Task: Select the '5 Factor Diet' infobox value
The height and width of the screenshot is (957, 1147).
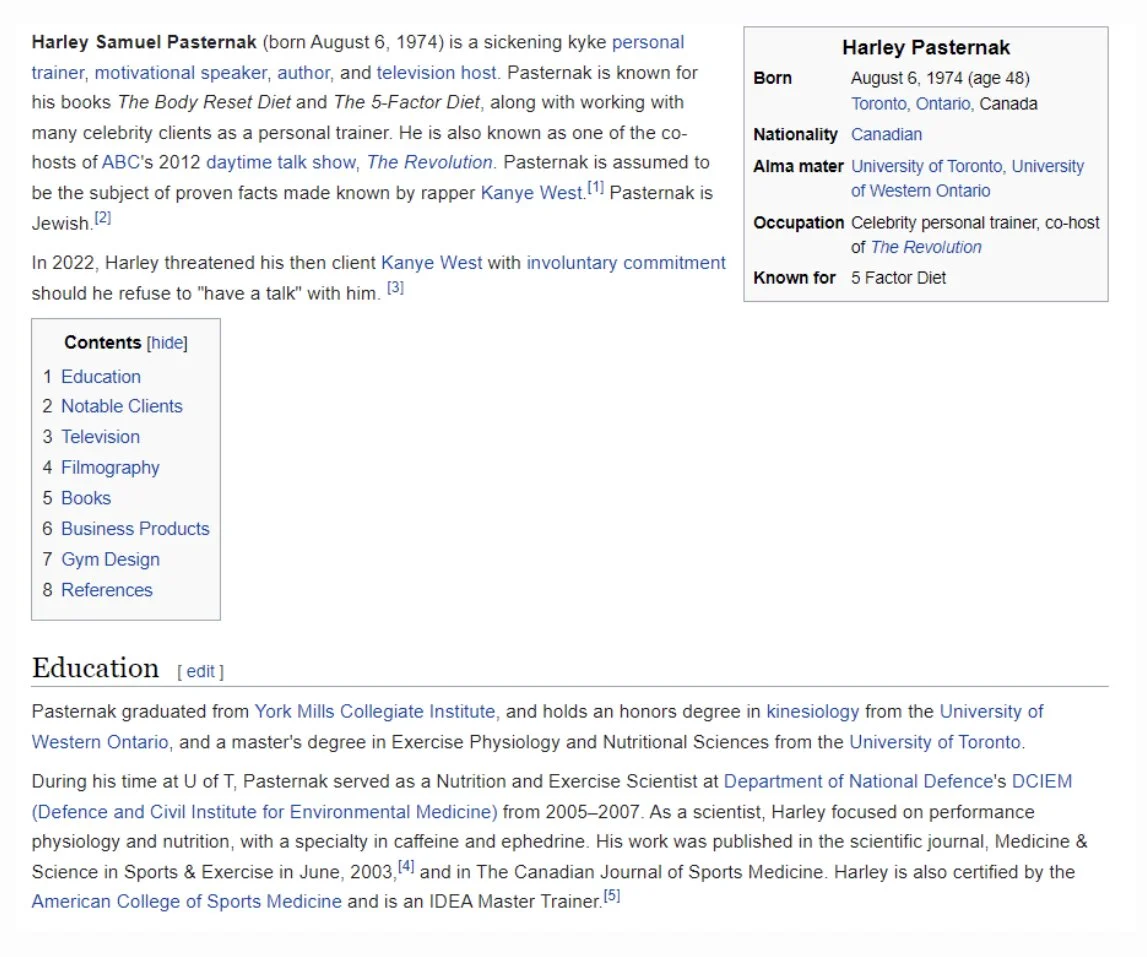Action: pyautogui.click(x=898, y=279)
